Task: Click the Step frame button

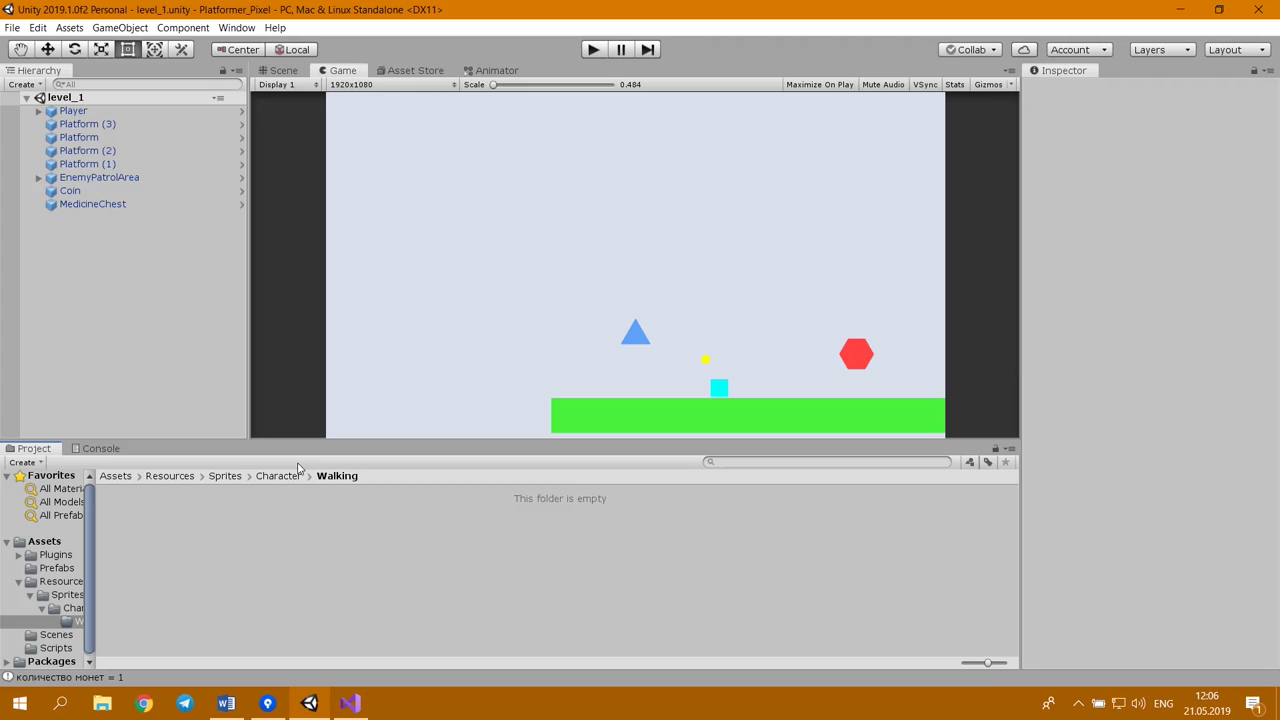Action: pos(648,49)
